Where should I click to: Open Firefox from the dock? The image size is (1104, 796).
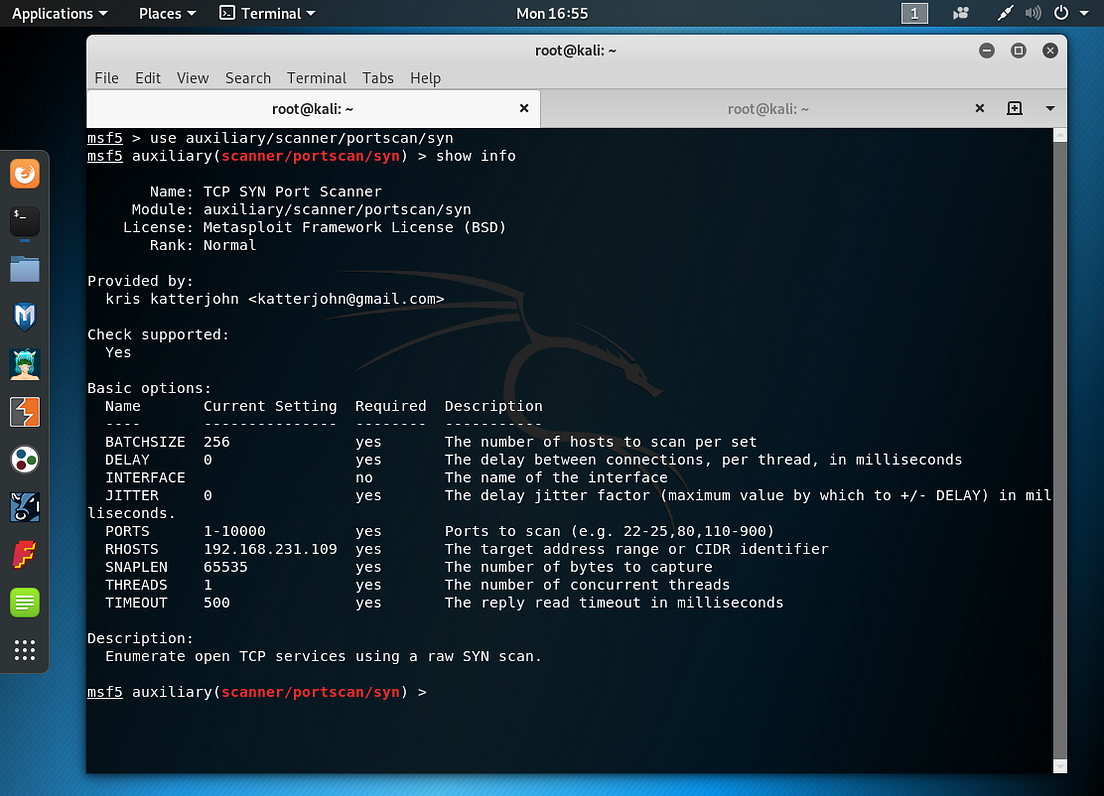[24, 173]
